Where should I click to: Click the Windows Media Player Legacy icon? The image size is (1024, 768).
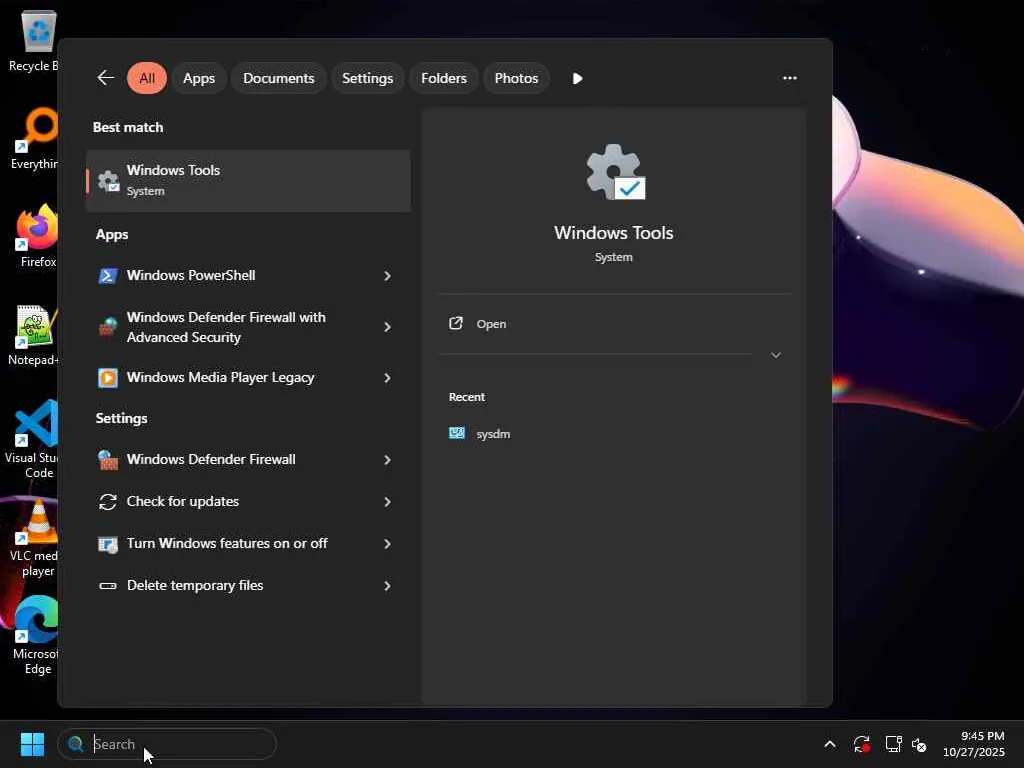108,377
